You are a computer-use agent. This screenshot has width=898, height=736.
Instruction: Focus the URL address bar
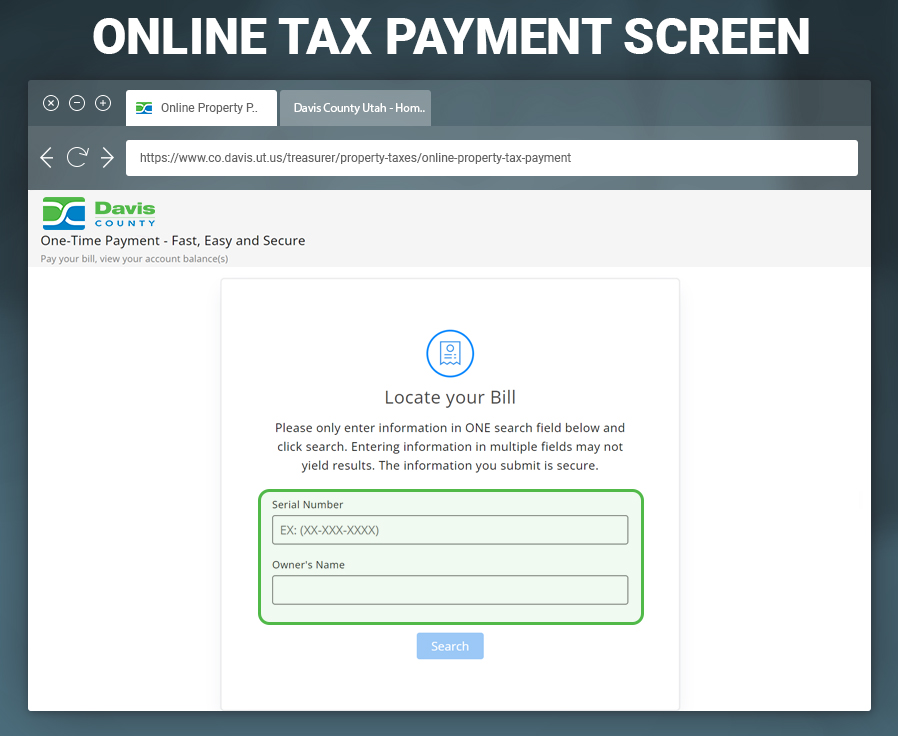pos(491,158)
